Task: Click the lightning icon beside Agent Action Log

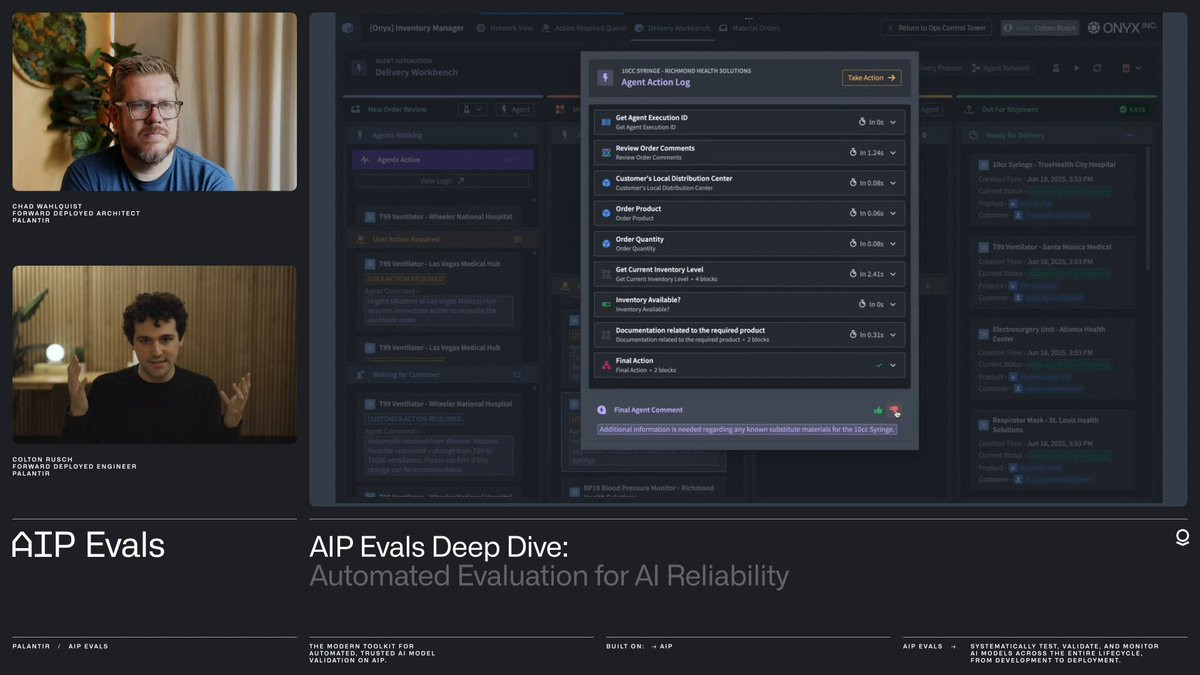Action: 605,77
